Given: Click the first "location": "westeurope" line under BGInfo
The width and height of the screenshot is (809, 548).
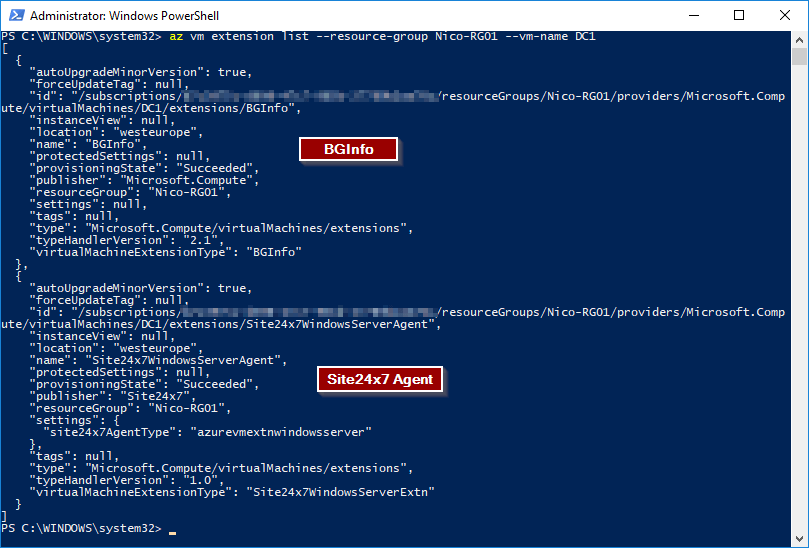Looking at the screenshot, I should (x=116, y=132).
